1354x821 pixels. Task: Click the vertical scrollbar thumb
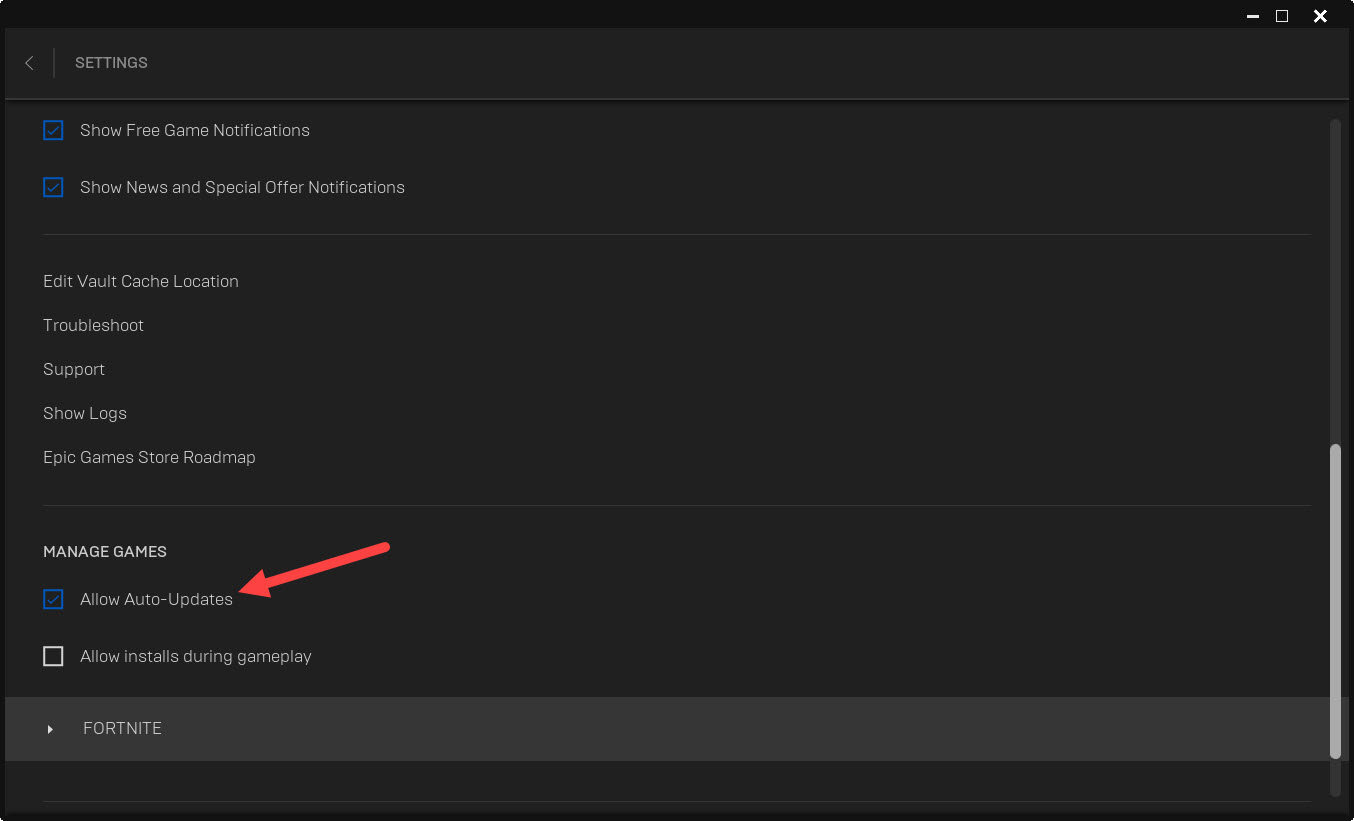click(x=1335, y=600)
